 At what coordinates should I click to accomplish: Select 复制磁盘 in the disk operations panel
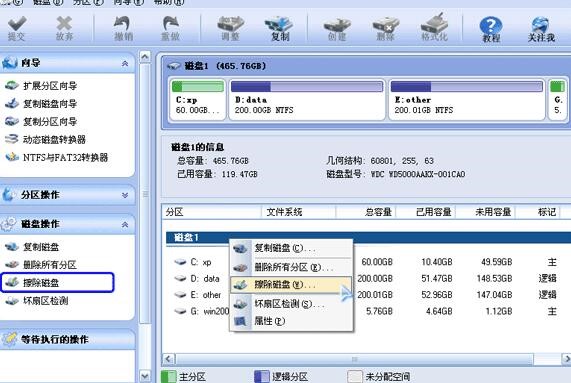[x=32, y=247]
